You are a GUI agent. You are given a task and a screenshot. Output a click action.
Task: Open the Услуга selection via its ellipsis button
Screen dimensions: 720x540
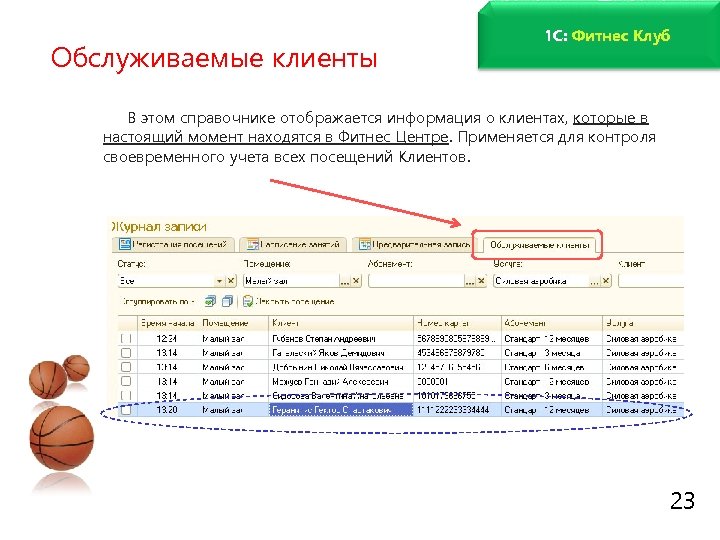[x=594, y=281]
